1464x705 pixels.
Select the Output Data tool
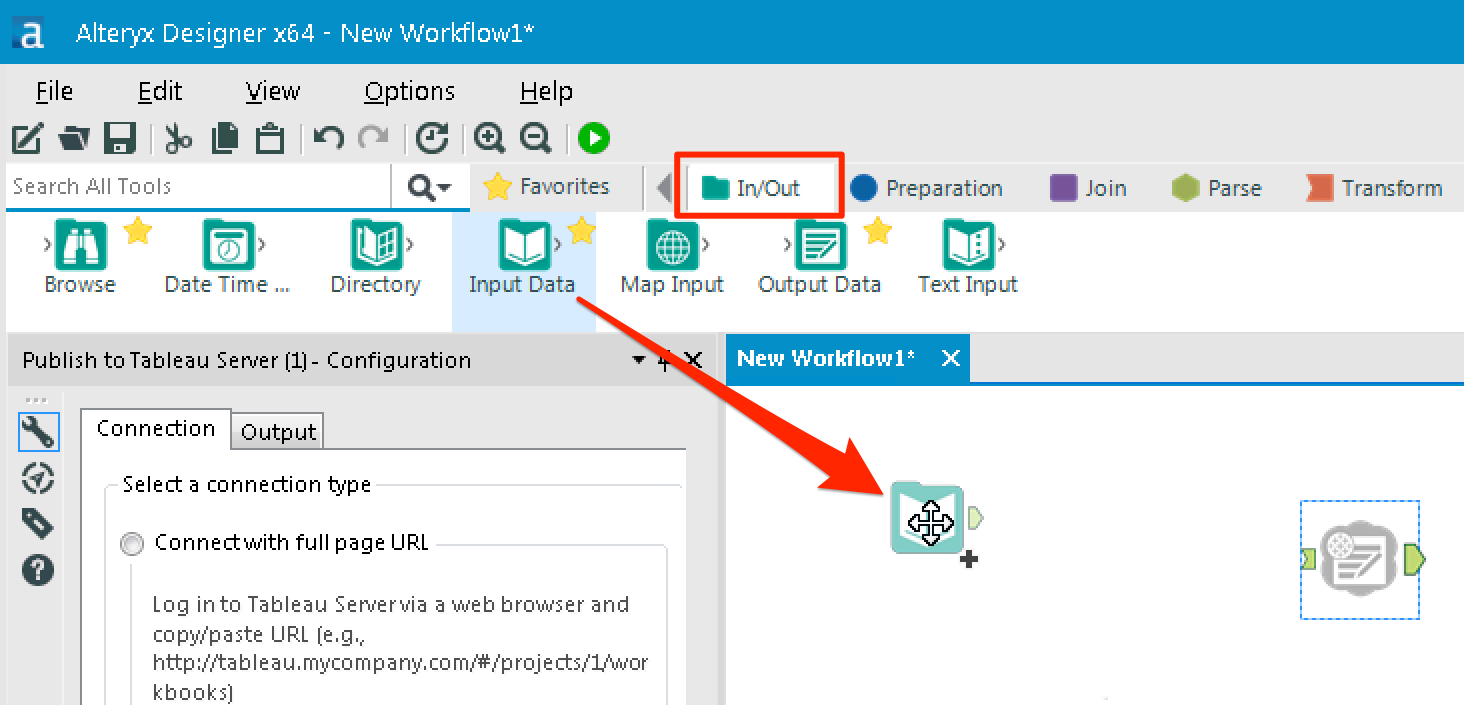click(x=819, y=245)
